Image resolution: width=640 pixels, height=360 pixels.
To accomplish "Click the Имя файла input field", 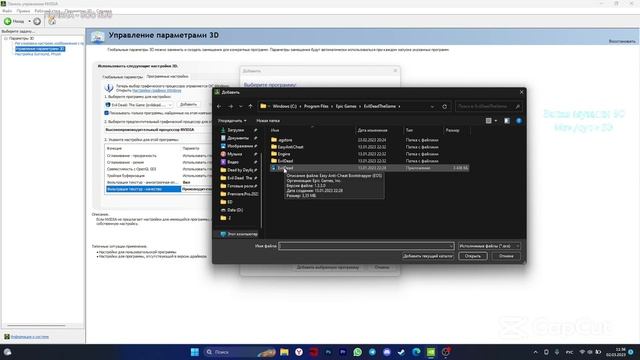I will click(366, 246).
